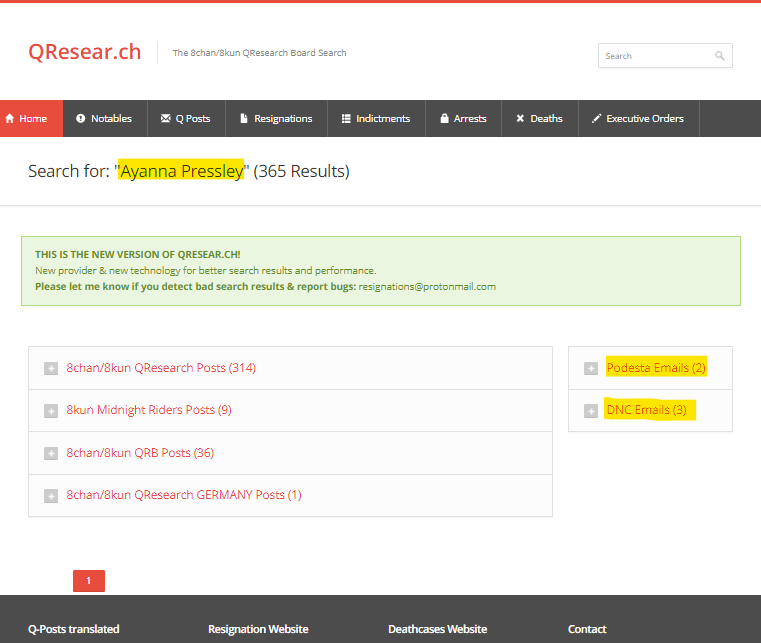Click the resignations@protonmail.com email address
Screen dimensions: 761x643
(427, 287)
